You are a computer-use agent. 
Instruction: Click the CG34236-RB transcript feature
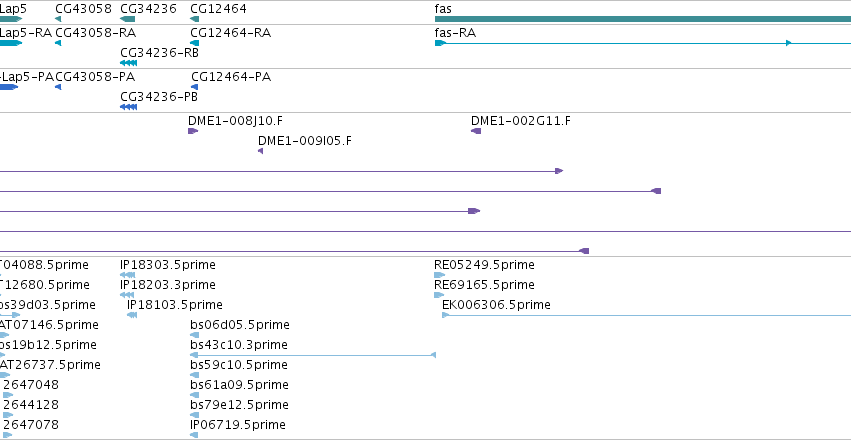129,63
